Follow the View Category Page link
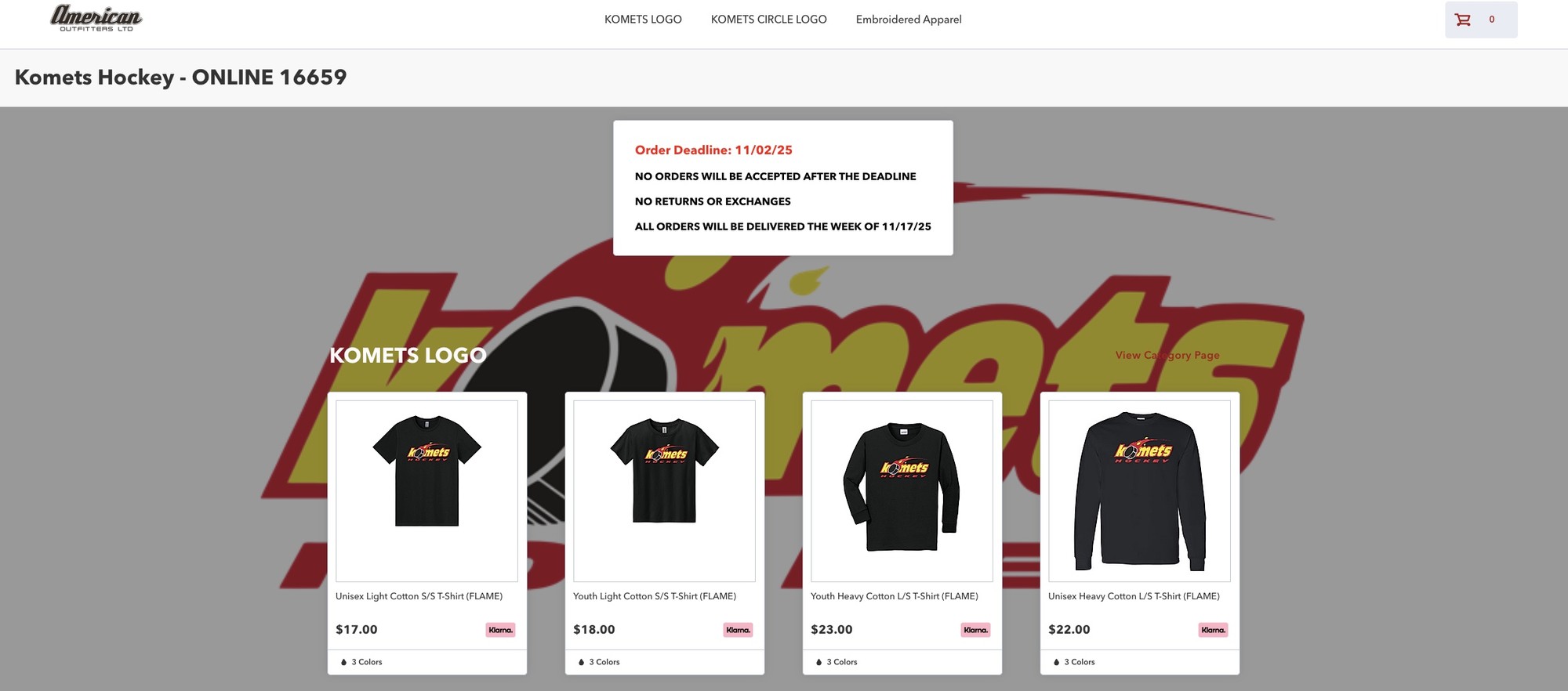 pos(1167,355)
